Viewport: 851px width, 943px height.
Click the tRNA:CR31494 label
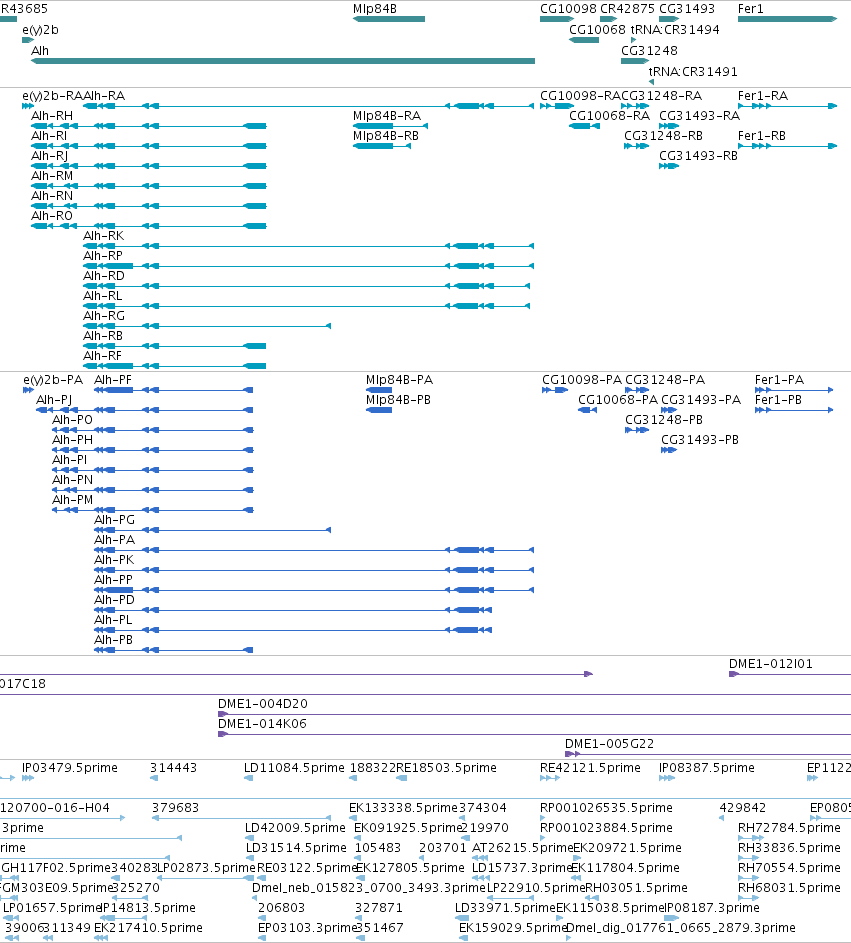point(675,29)
